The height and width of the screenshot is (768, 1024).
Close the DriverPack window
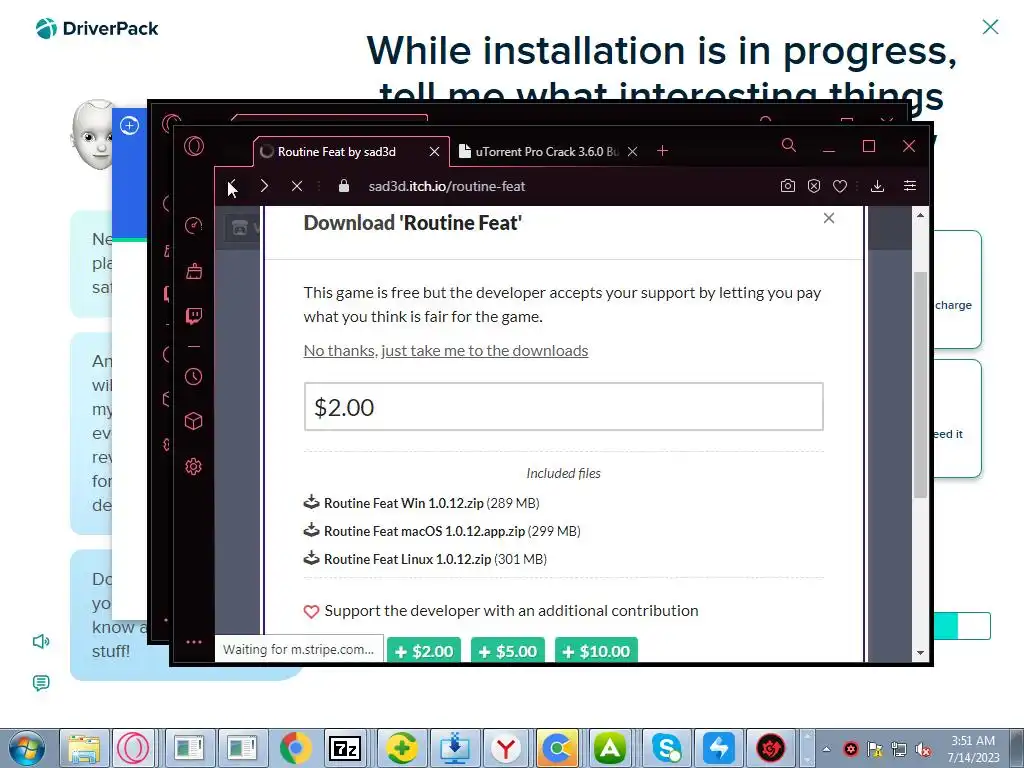(x=991, y=27)
